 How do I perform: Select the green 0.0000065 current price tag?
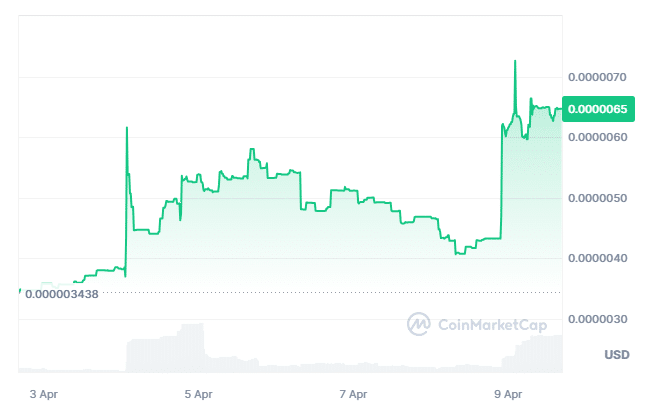point(596,108)
